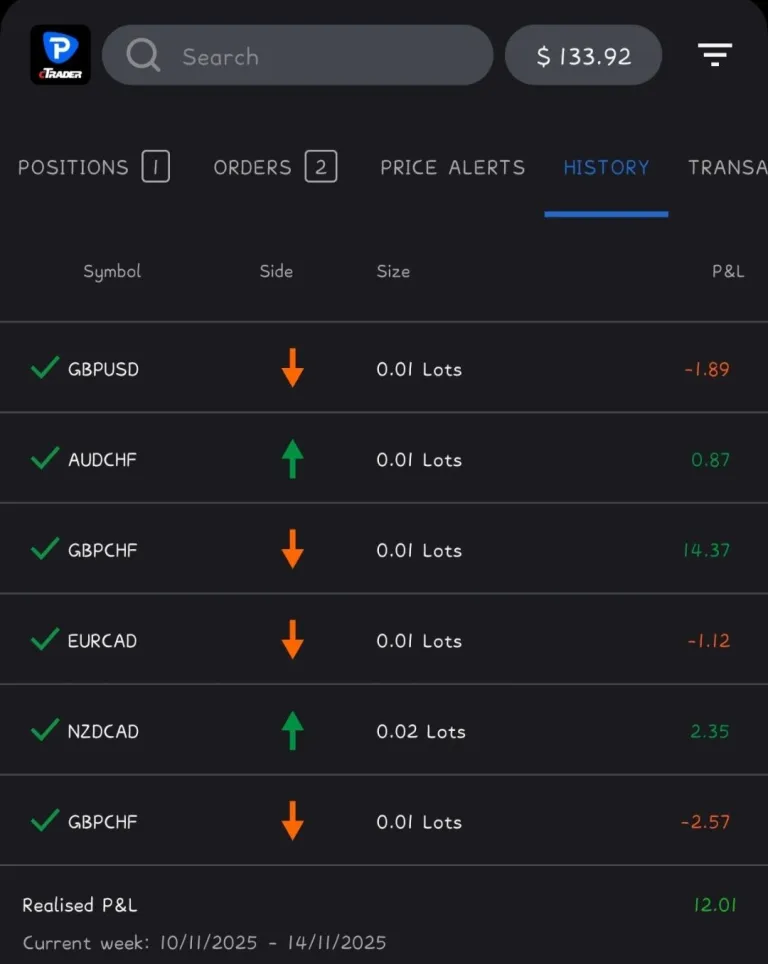Click the EURCAD sell arrow icon

pos(292,640)
